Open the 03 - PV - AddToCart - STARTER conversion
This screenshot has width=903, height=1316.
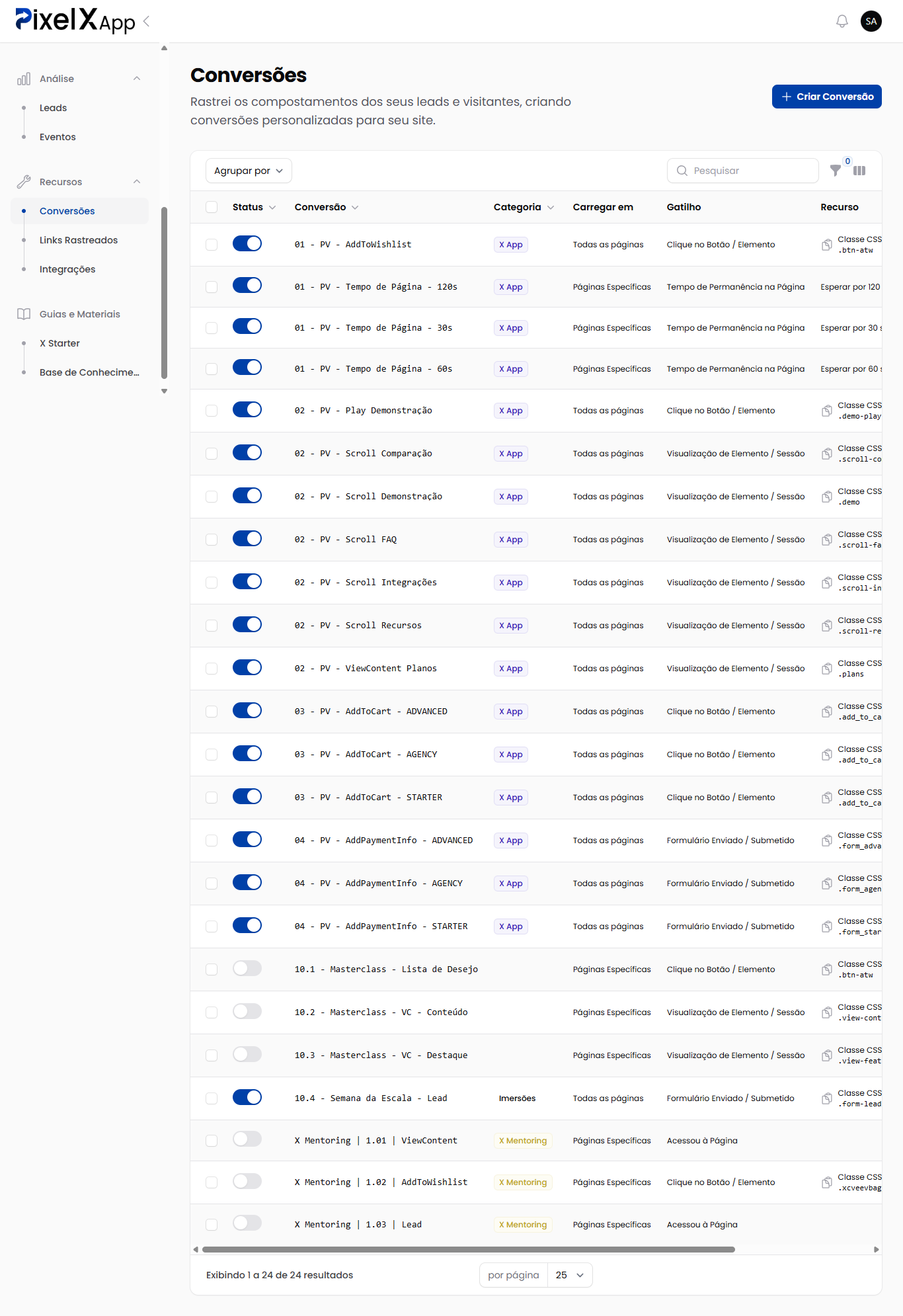pyautogui.click(x=368, y=798)
